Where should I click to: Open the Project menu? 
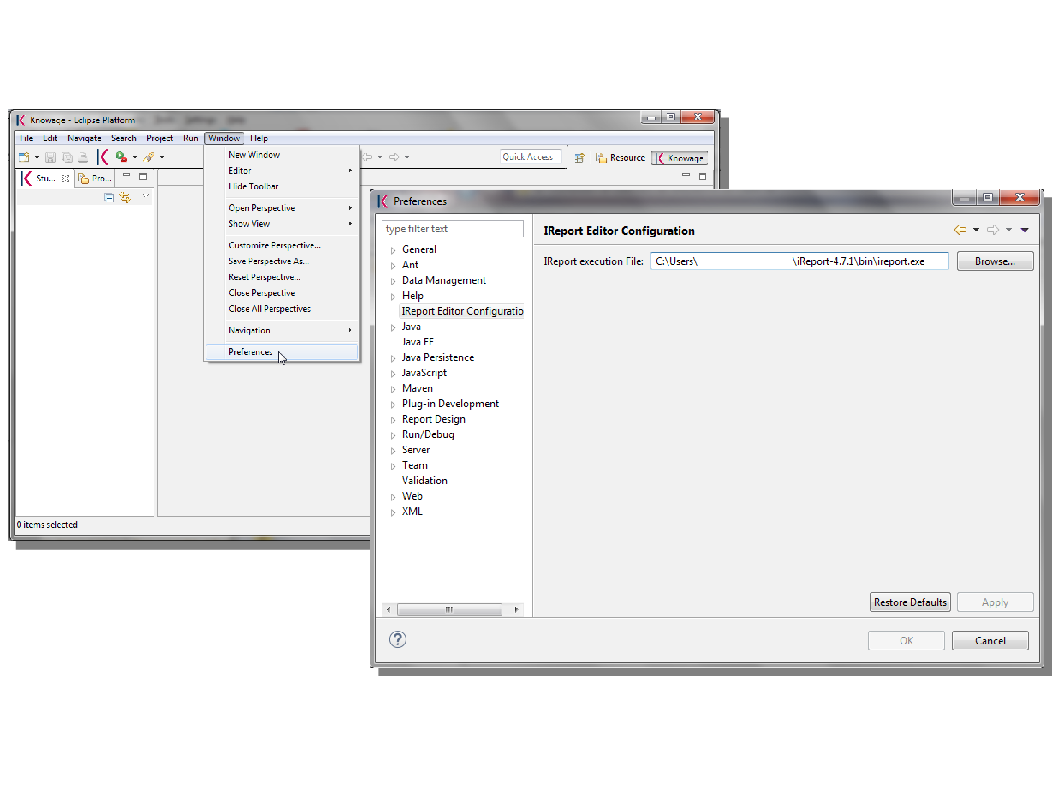point(159,138)
